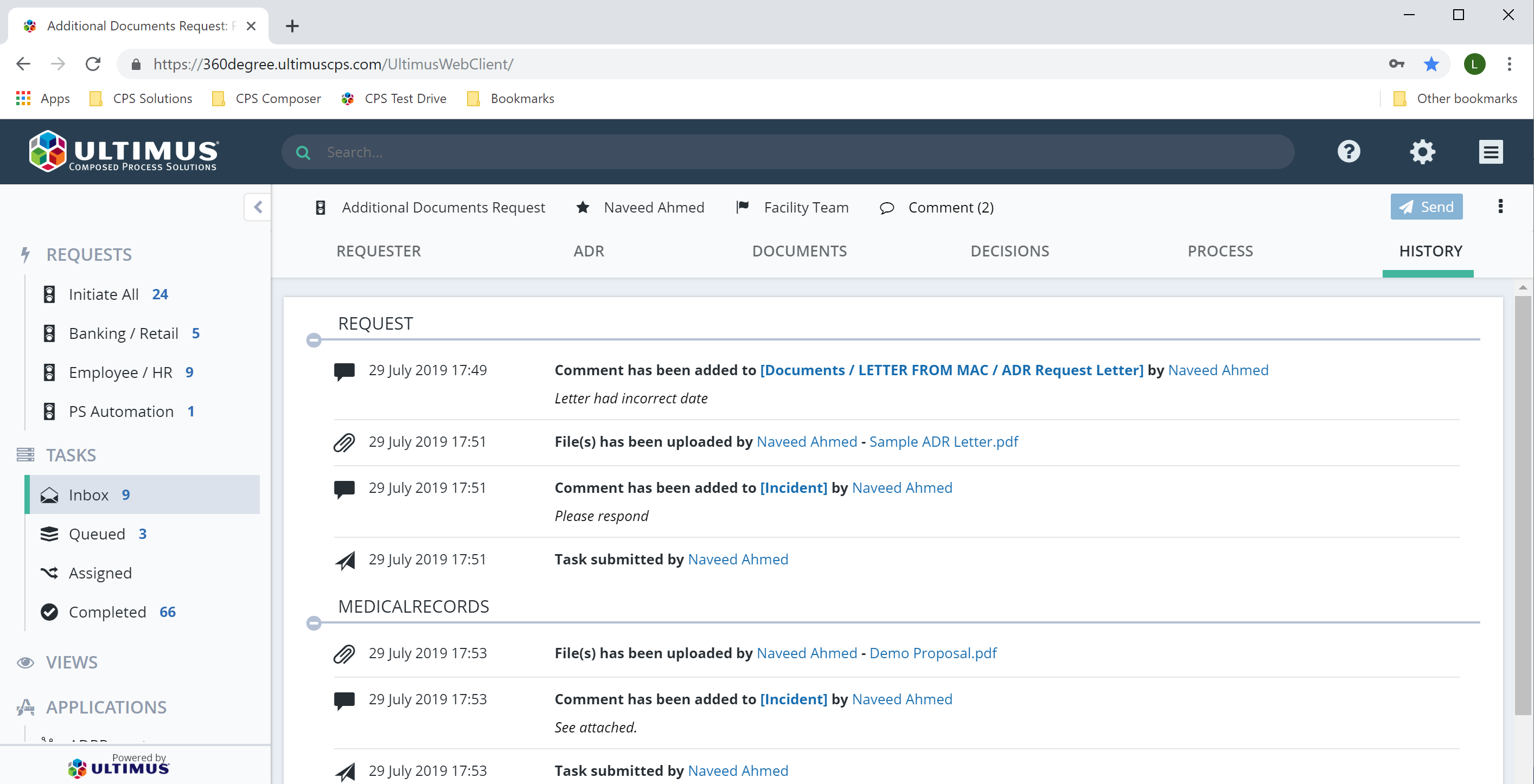The width and height of the screenshot is (1534, 784).
Task: Click the speech bubble icon for 17:49 comment
Action: 344,371
